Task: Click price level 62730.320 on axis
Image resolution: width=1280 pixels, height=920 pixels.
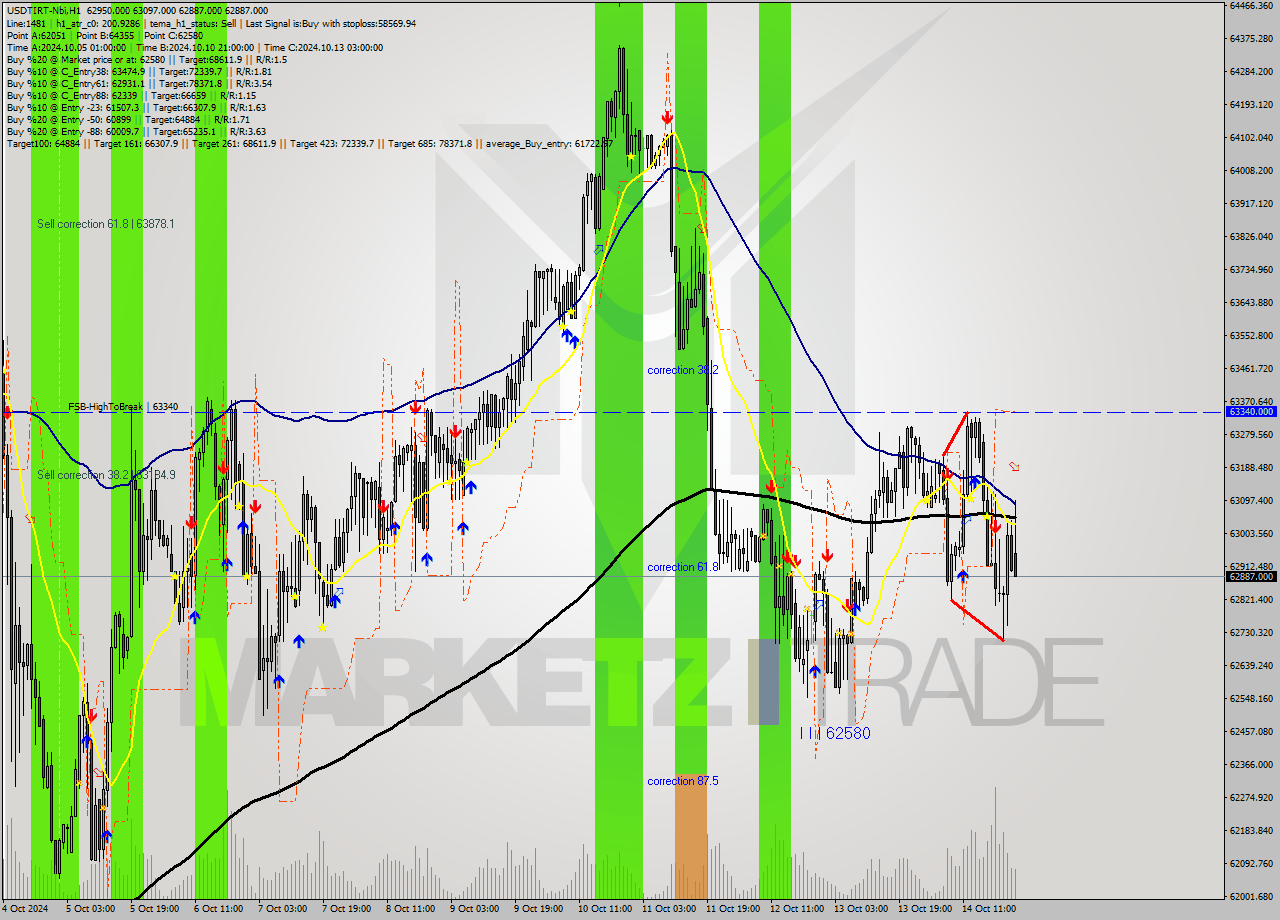Action: (1250, 632)
